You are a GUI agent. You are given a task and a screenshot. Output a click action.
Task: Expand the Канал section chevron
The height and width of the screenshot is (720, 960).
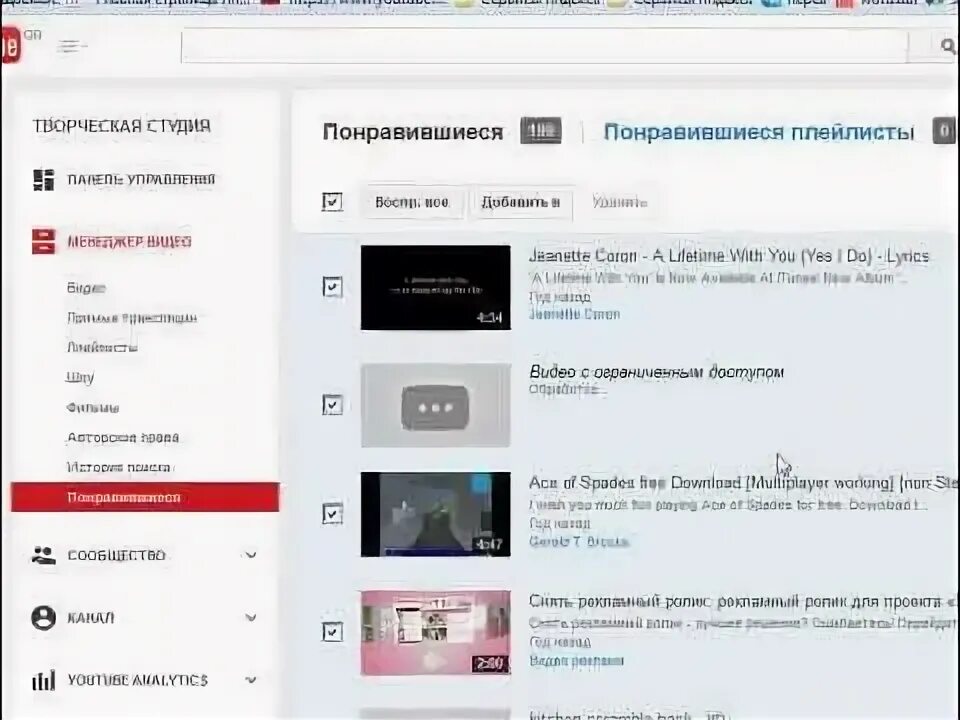(x=250, y=618)
